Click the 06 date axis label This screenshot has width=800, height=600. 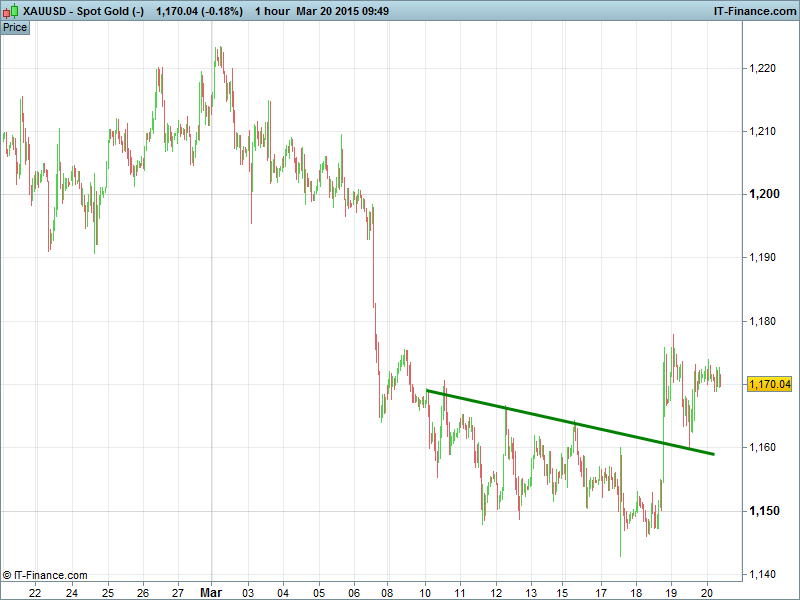(x=354, y=592)
